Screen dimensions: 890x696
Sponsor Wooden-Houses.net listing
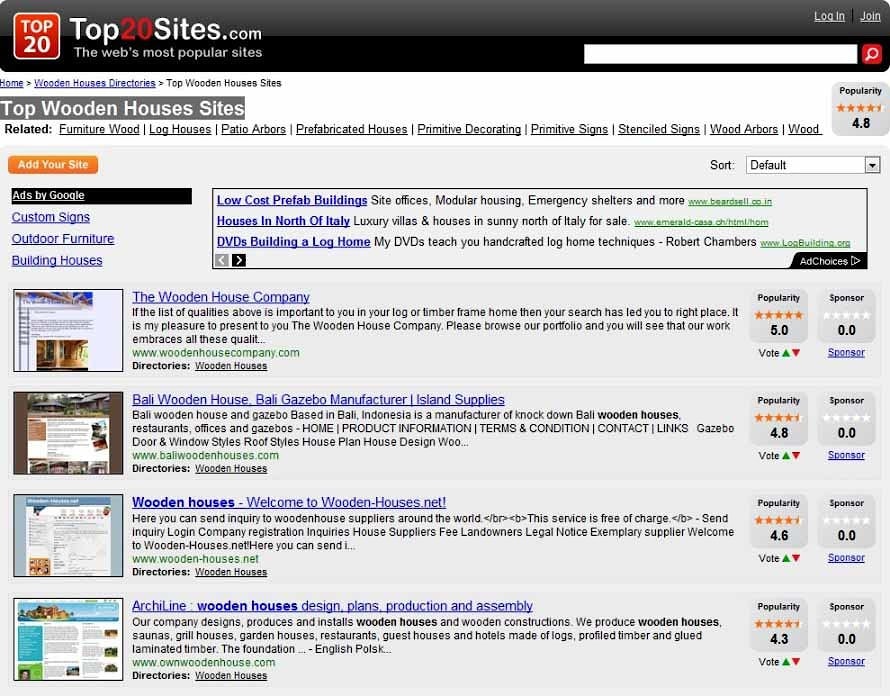pos(846,558)
